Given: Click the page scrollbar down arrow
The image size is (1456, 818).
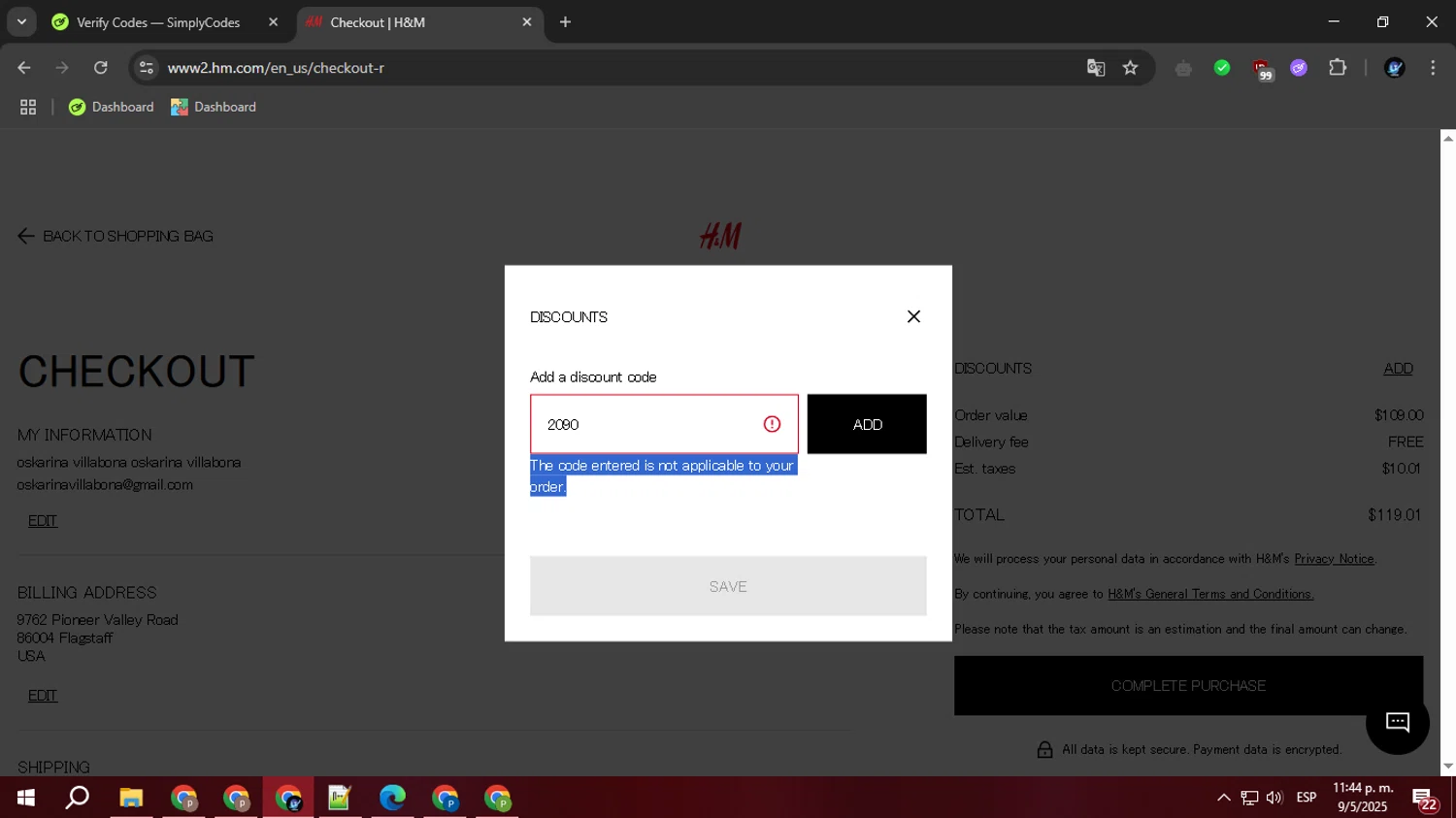Looking at the screenshot, I should 1447,767.
